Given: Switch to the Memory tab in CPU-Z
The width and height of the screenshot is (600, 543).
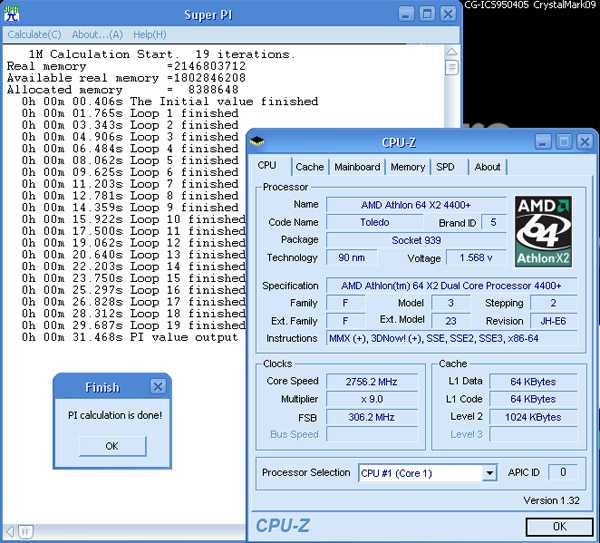Looking at the screenshot, I should click(408, 167).
